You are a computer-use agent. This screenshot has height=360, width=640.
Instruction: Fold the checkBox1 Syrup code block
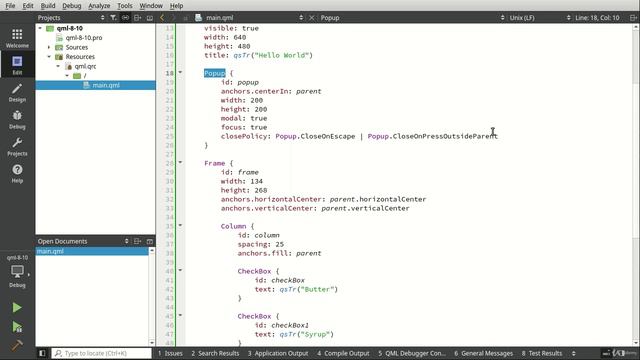[180, 315]
